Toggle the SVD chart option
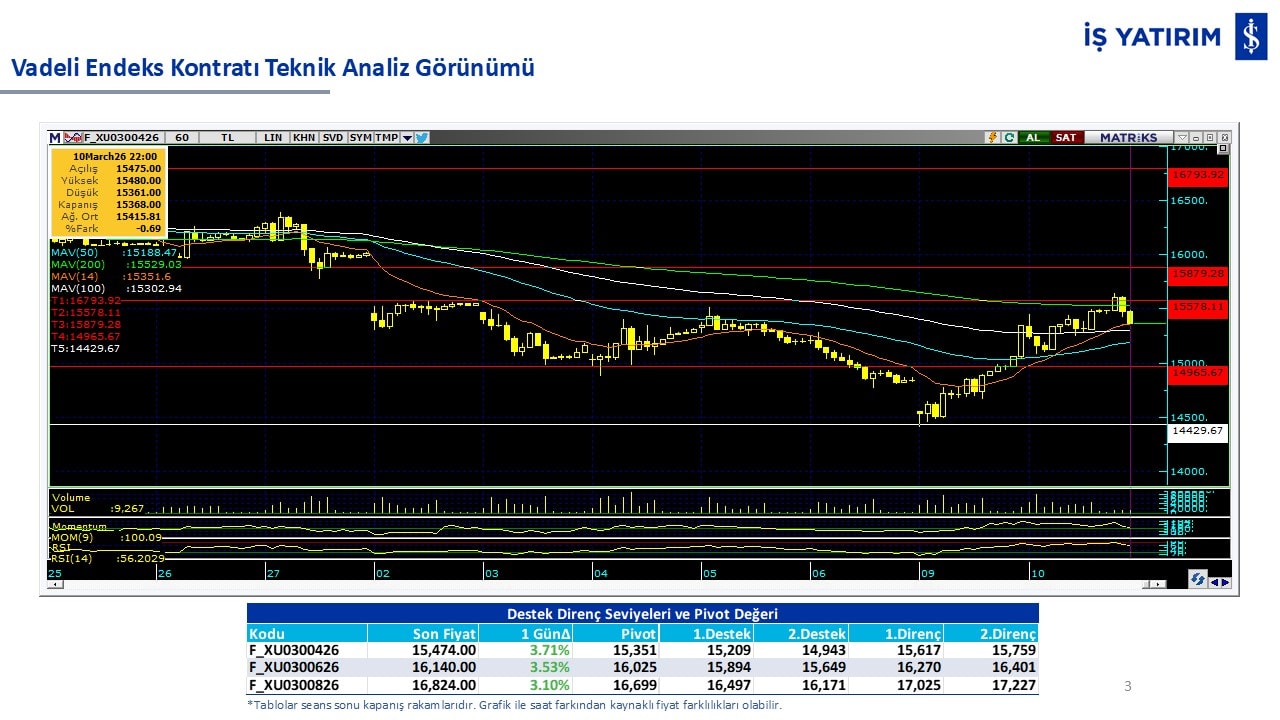 [333, 138]
